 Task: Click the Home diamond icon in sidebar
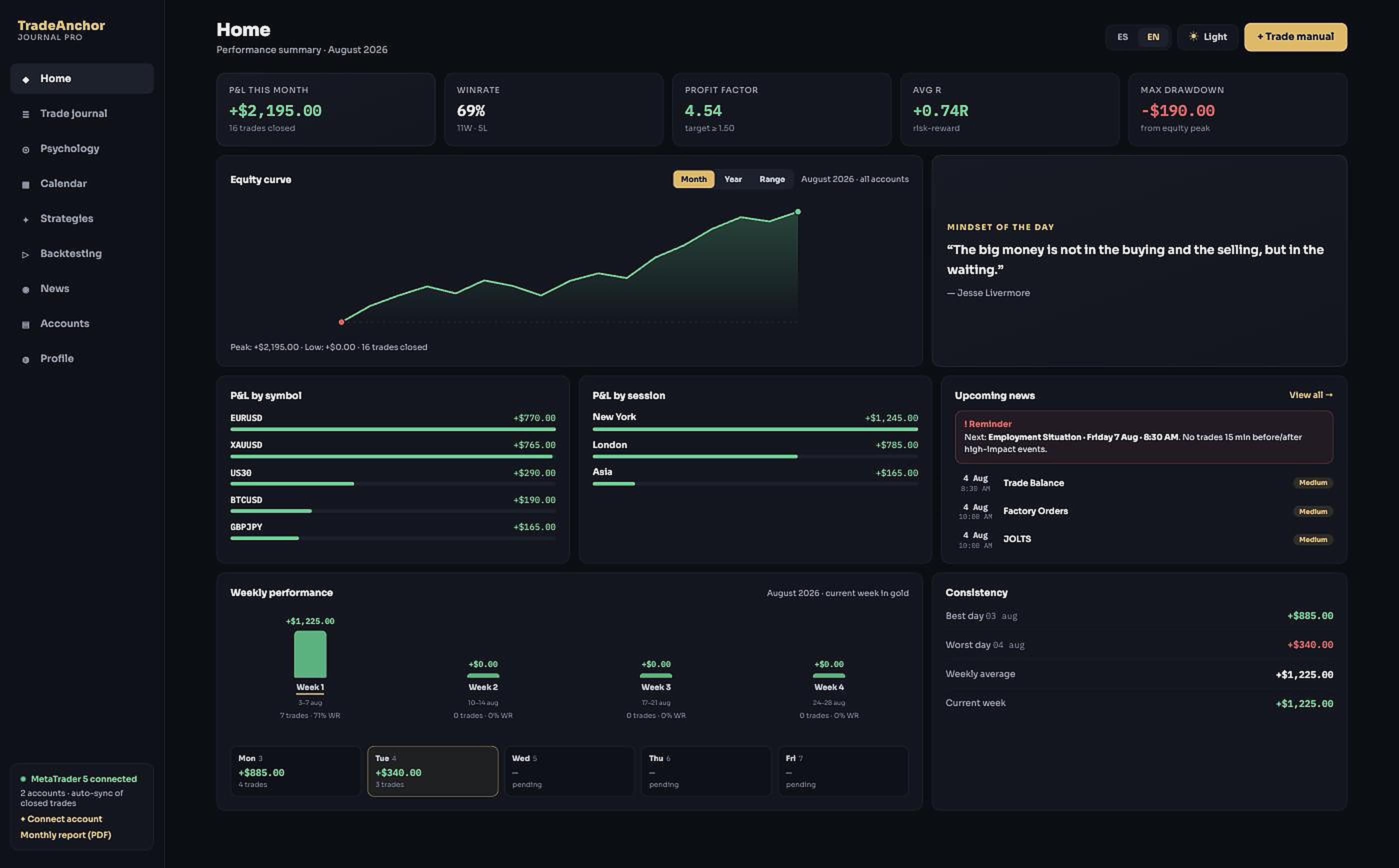pos(25,79)
